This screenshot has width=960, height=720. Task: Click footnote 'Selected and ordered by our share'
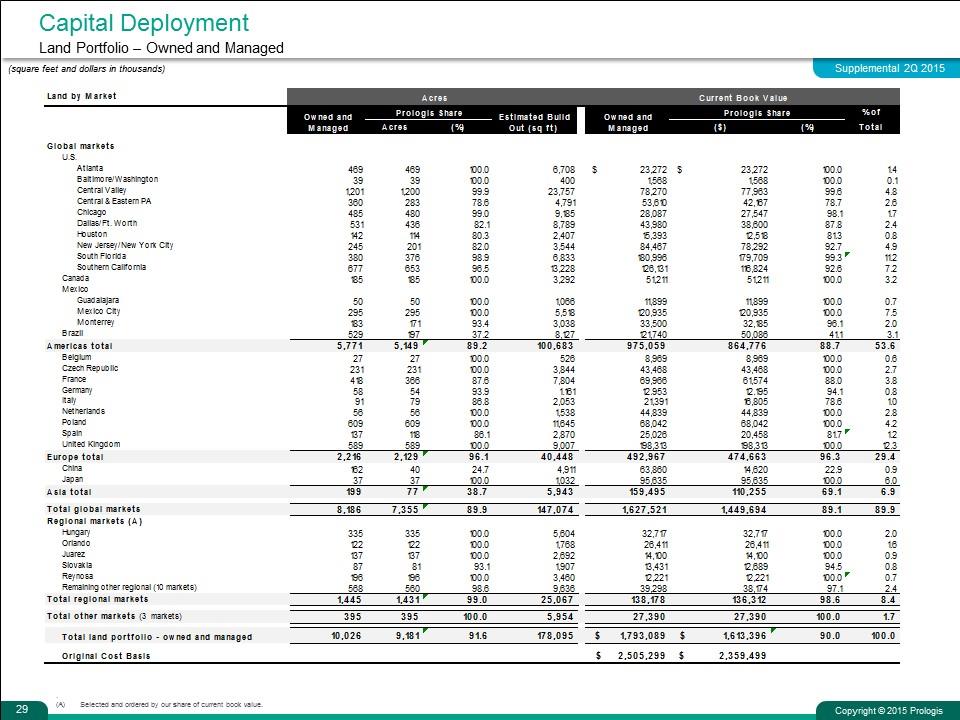pos(171,705)
